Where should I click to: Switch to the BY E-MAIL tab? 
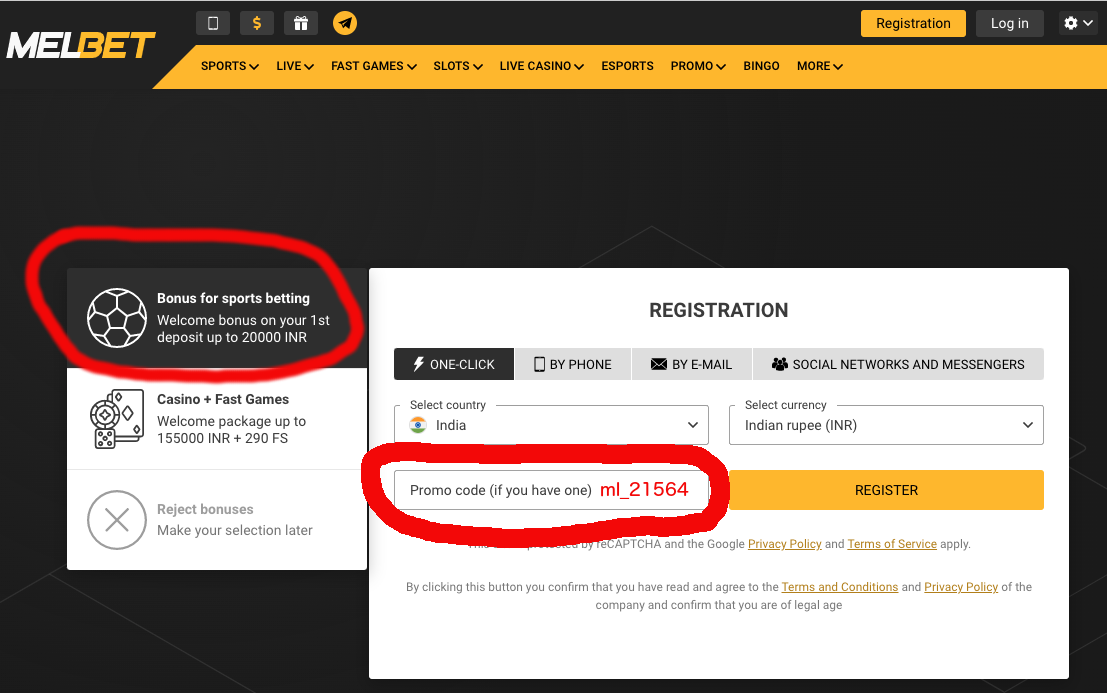(691, 364)
